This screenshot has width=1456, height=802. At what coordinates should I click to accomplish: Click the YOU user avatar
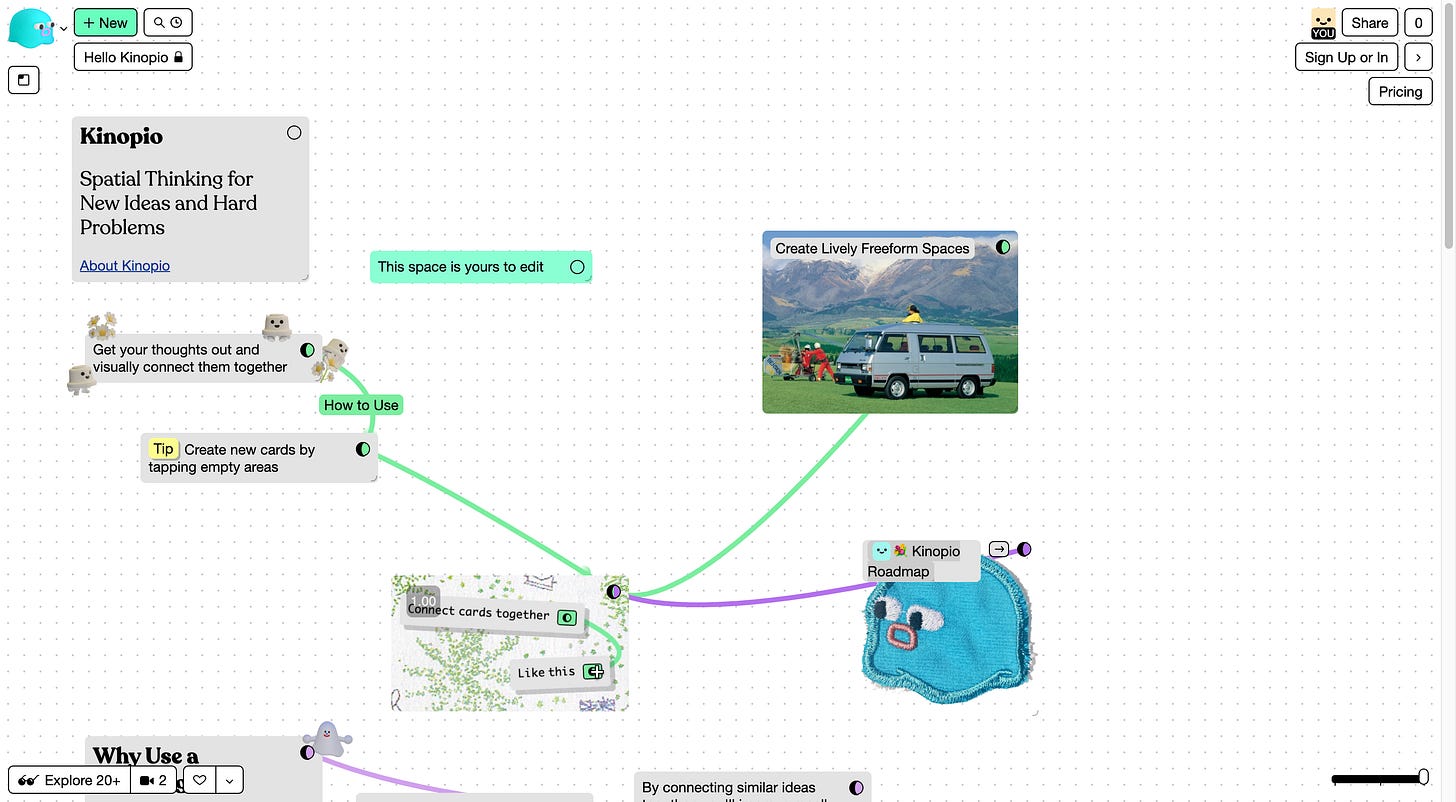coord(1323,23)
